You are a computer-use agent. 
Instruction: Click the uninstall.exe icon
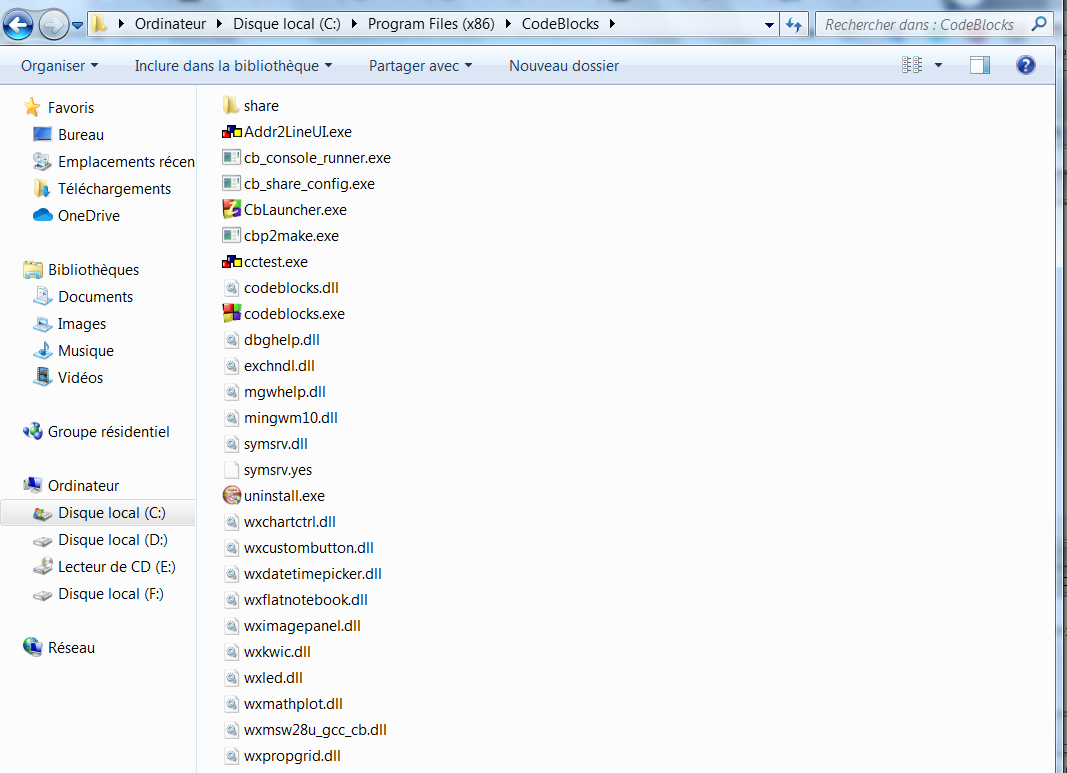231,496
